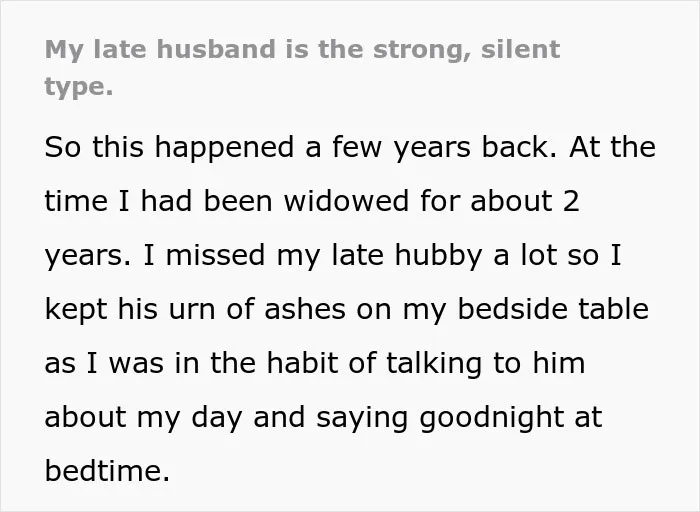Click the final word "bedtime."

[107, 471]
